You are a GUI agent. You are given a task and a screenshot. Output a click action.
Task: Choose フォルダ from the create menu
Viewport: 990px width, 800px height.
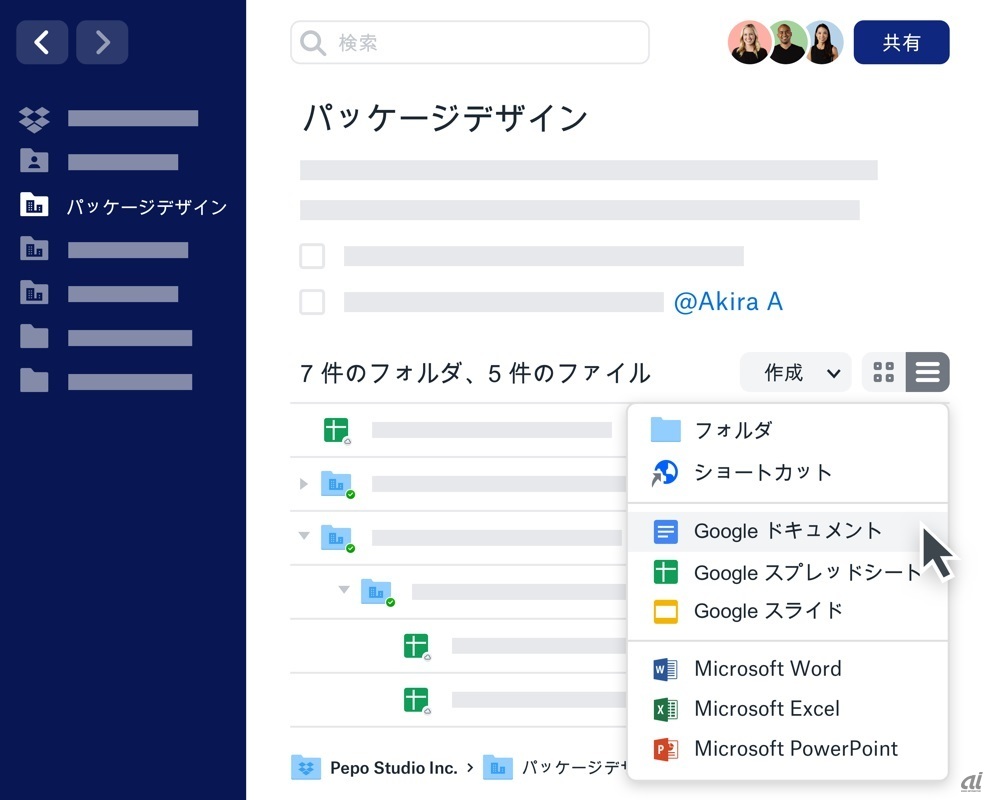[788, 430]
